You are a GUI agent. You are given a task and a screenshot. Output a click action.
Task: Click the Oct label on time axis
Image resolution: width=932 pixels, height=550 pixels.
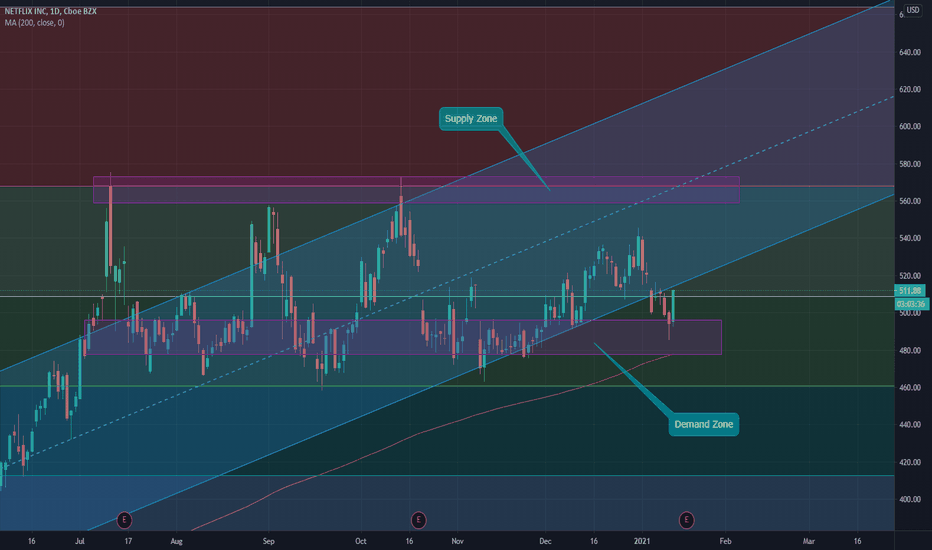(x=361, y=541)
